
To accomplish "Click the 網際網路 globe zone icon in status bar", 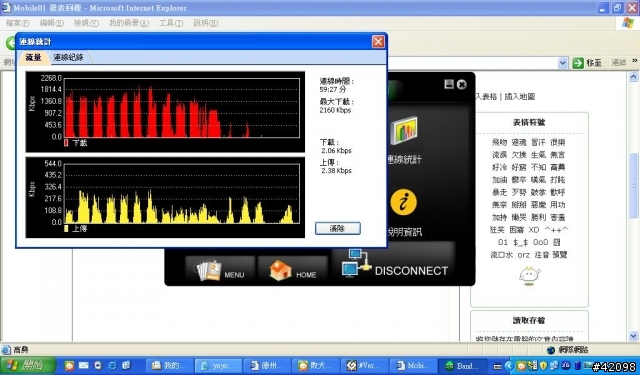I will pos(551,350).
